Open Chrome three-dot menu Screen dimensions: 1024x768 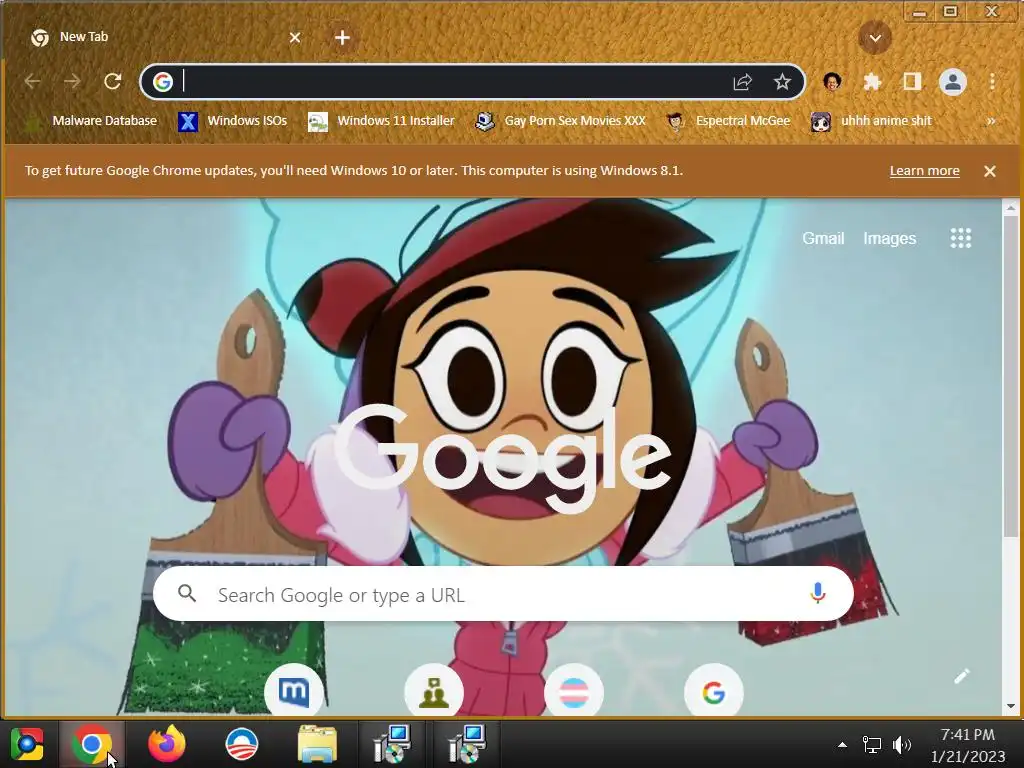click(993, 82)
